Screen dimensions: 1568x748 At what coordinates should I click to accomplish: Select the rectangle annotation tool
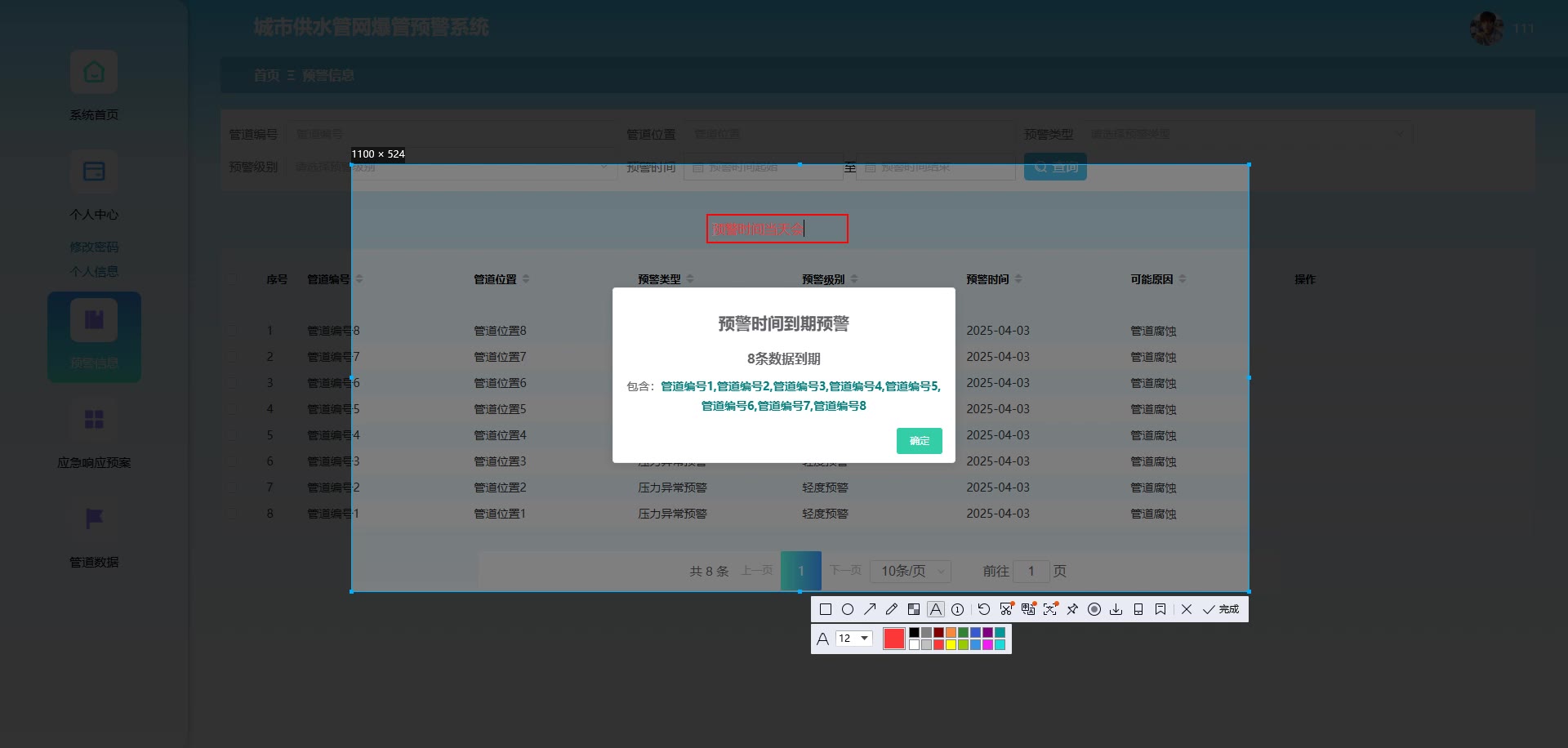click(x=826, y=609)
